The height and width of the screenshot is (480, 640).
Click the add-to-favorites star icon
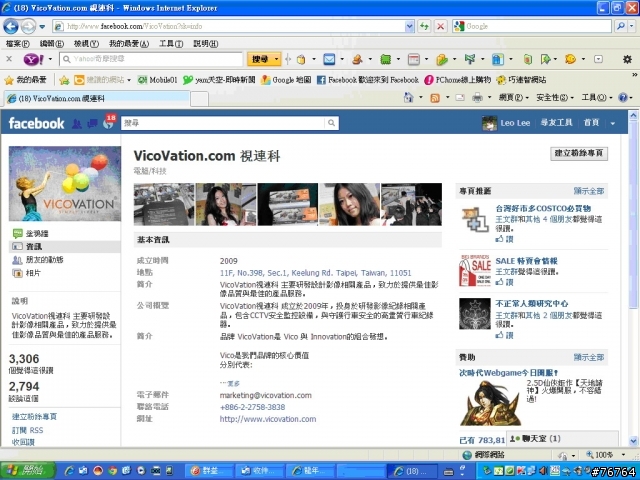click(x=64, y=80)
